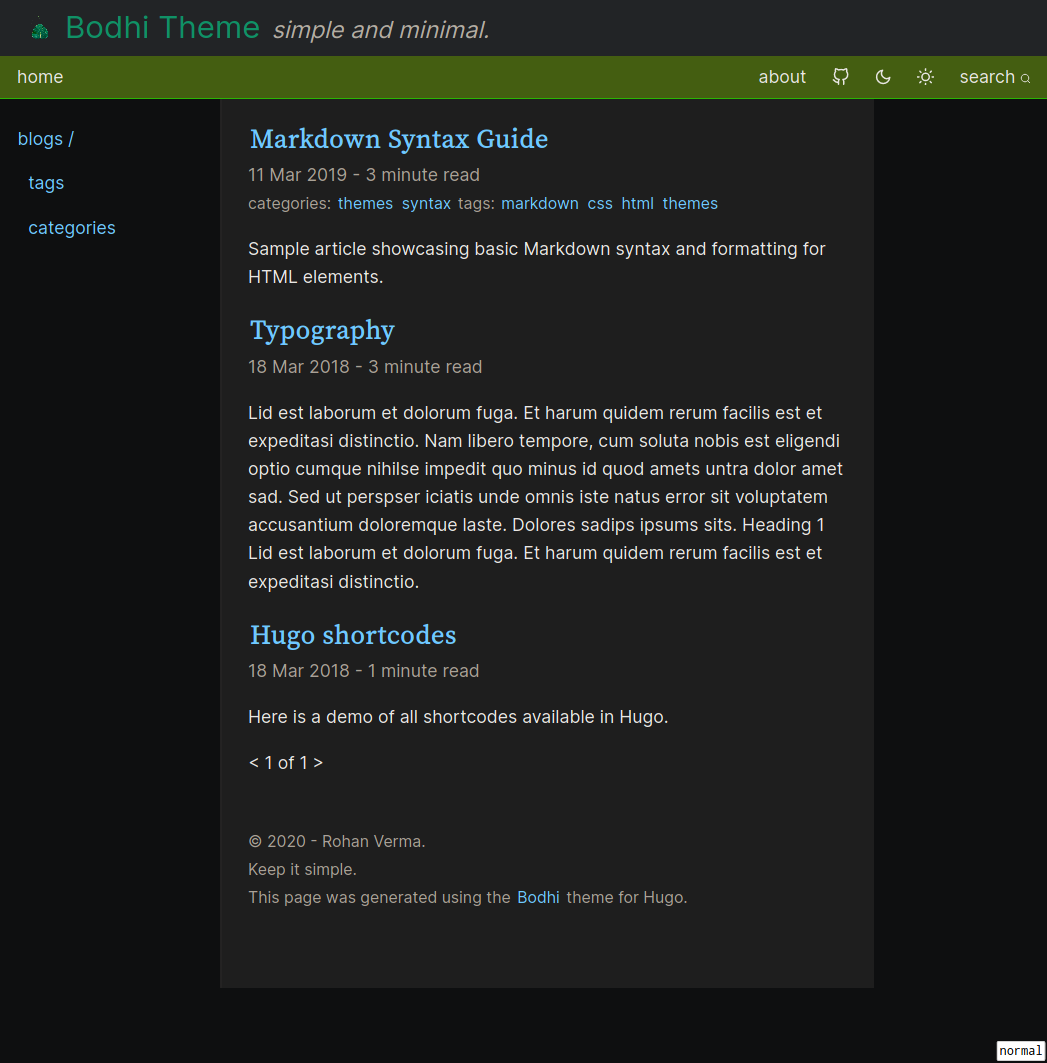Open the about page from the navbar
The height and width of the screenshot is (1063, 1047).
782,76
